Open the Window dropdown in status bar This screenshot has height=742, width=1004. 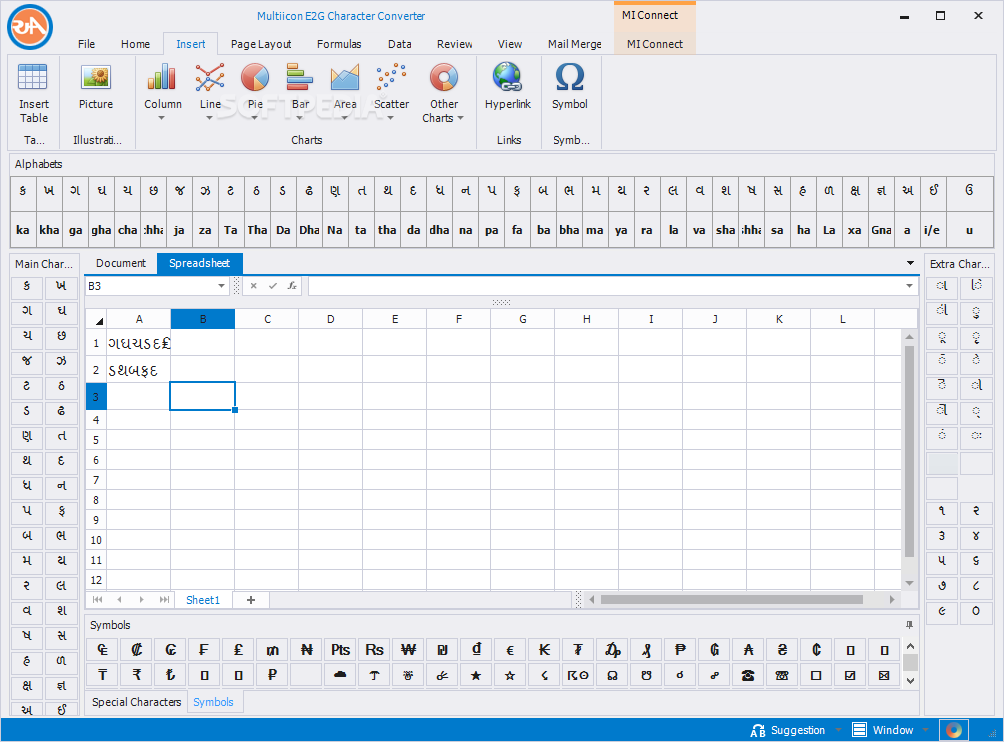(x=925, y=730)
